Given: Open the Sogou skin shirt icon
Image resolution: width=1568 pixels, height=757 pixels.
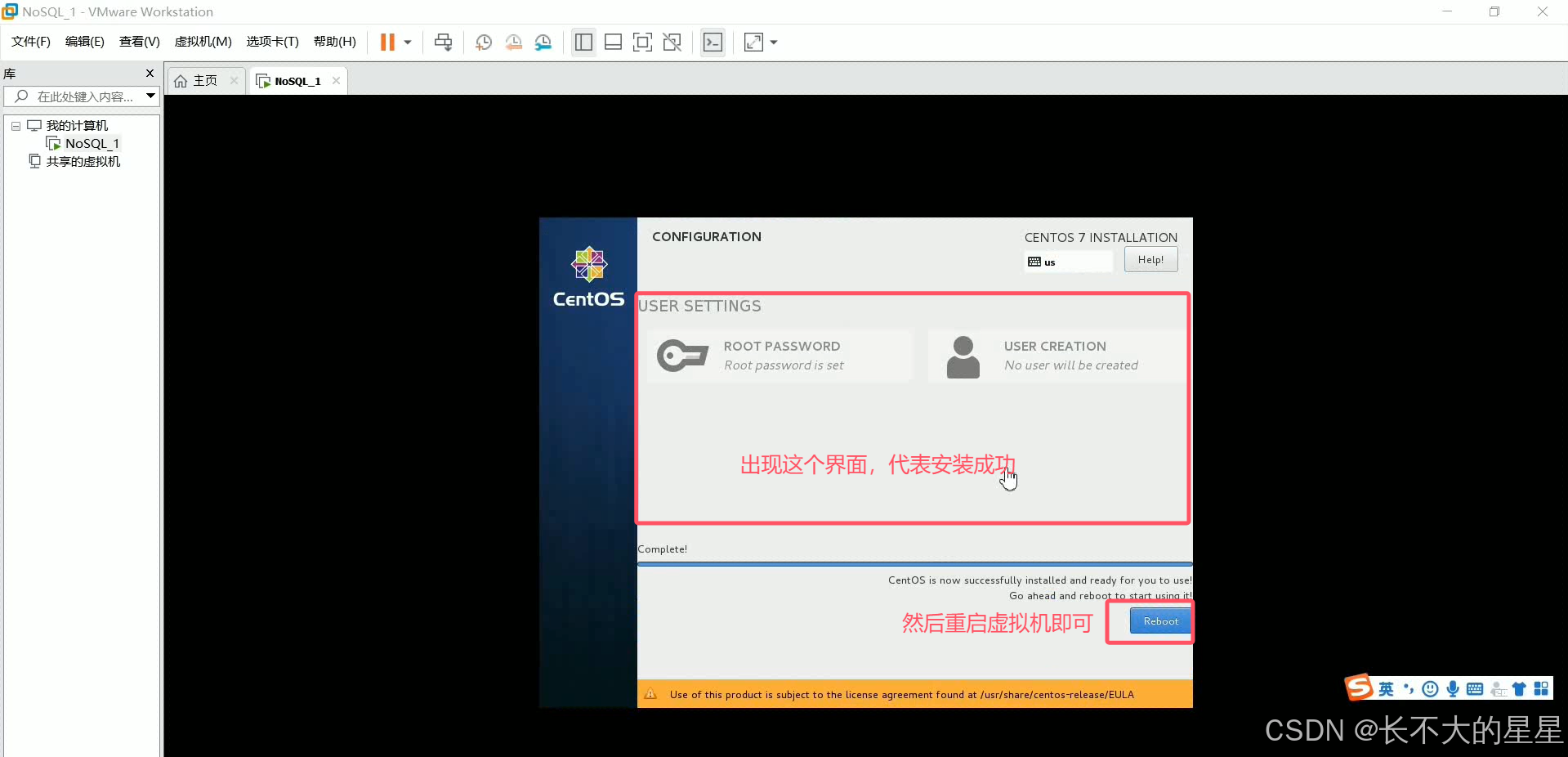Looking at the screenshot, I should point(1519,689).
